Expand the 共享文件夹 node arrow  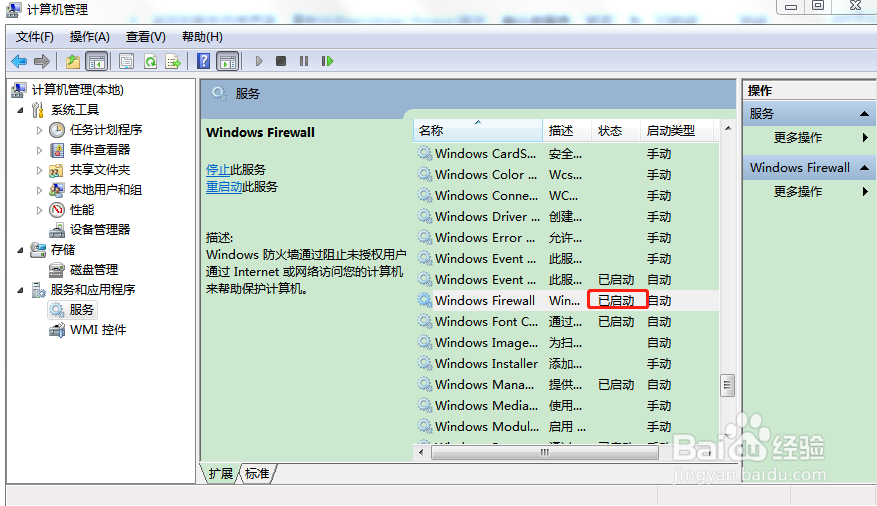39,171
